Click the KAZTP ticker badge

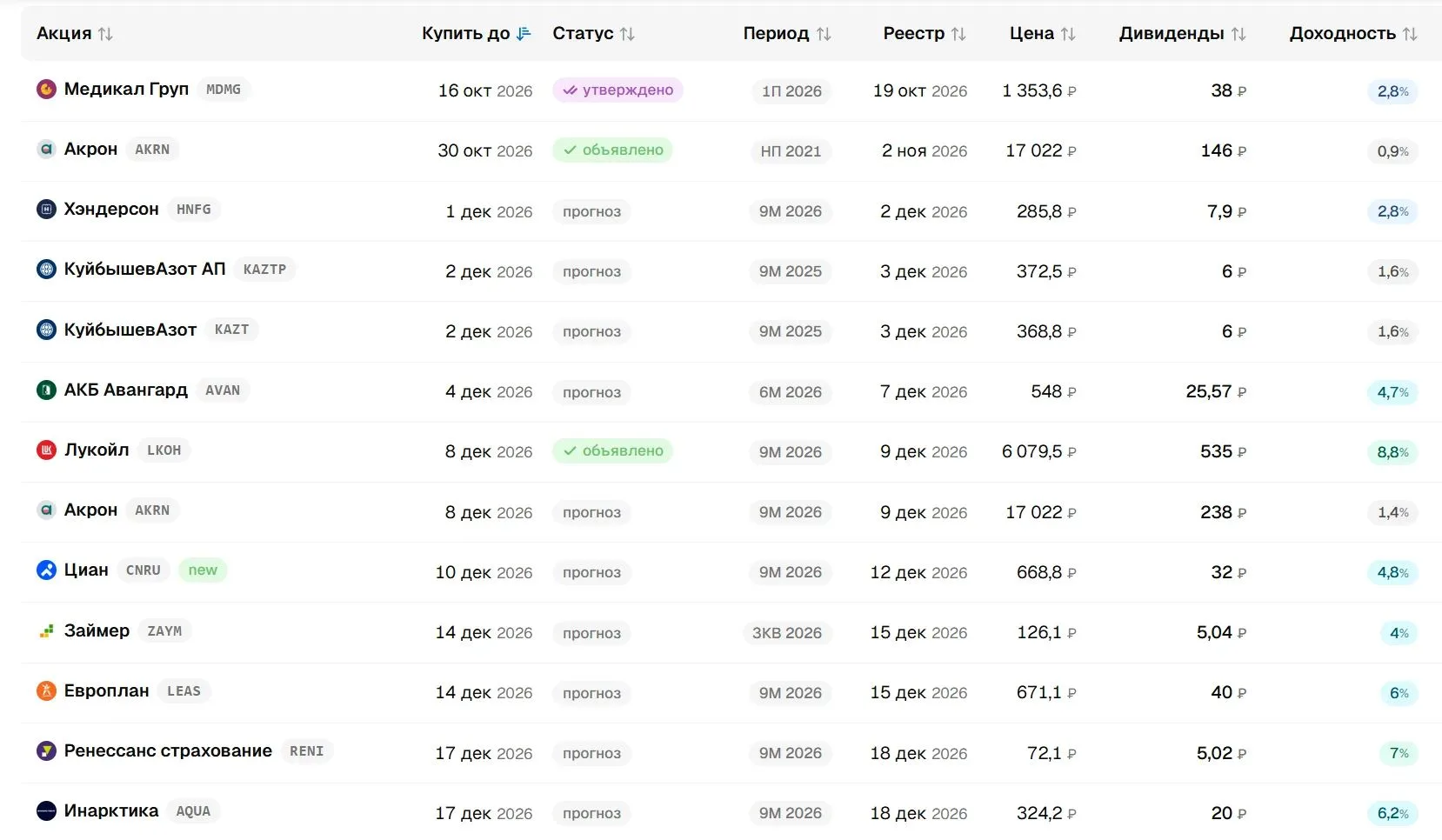(265, 269)
